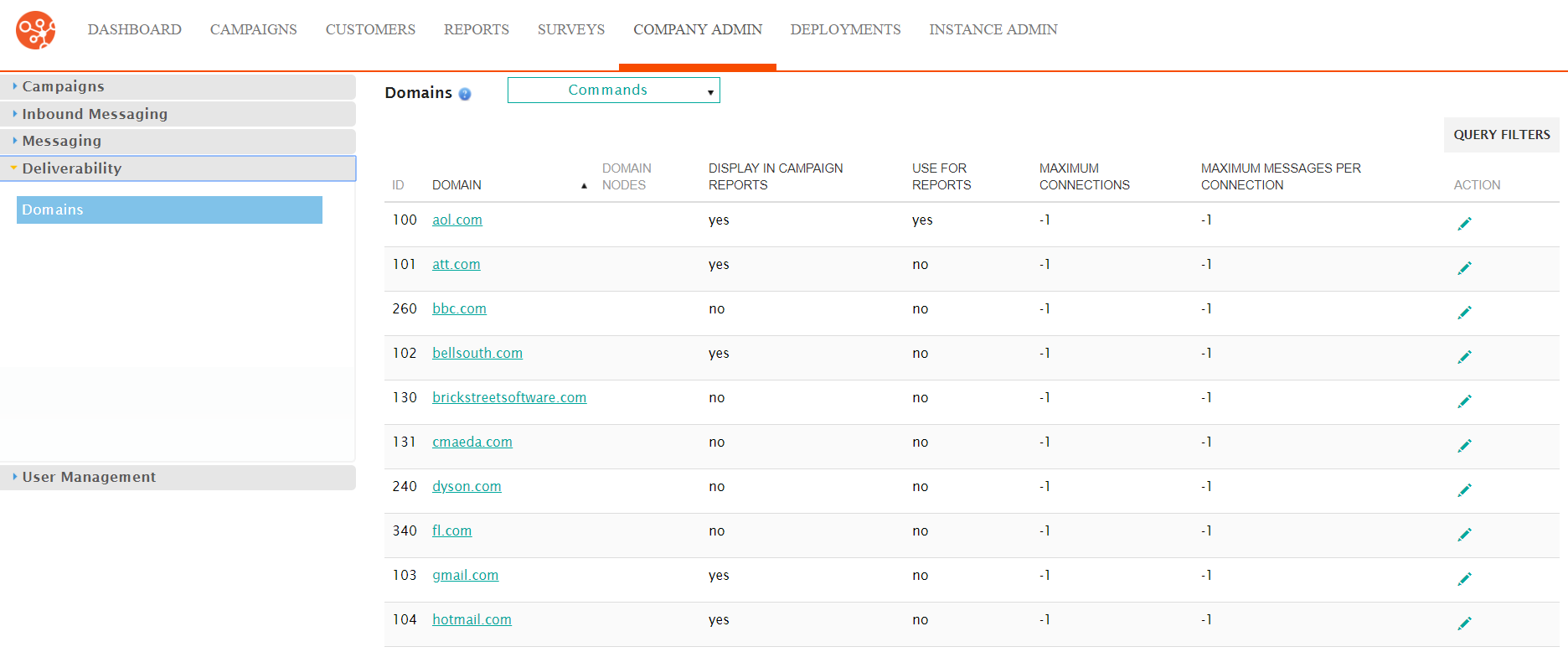Expand the Inbound Messaging section
Image resolution: width=1568 pixels, height=652 pixels.
tap(178, 114)
